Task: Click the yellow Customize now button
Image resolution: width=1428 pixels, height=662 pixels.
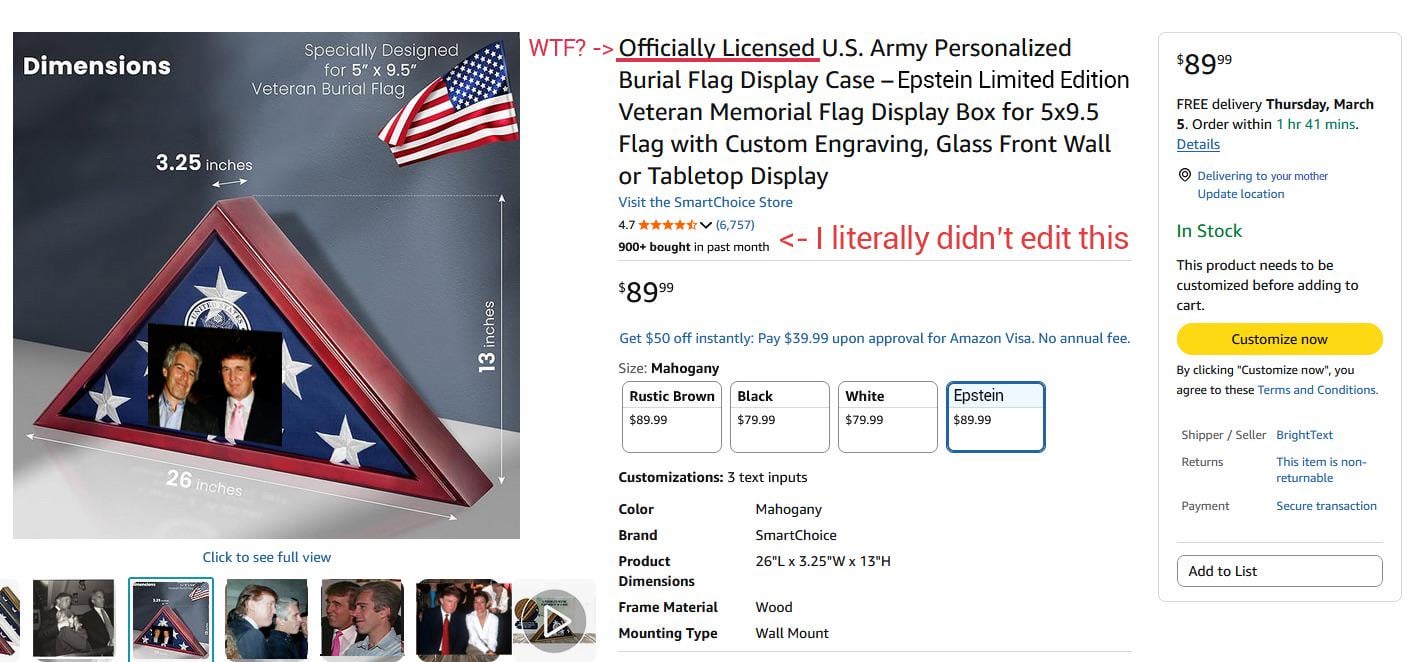Action: [1279, 339]
